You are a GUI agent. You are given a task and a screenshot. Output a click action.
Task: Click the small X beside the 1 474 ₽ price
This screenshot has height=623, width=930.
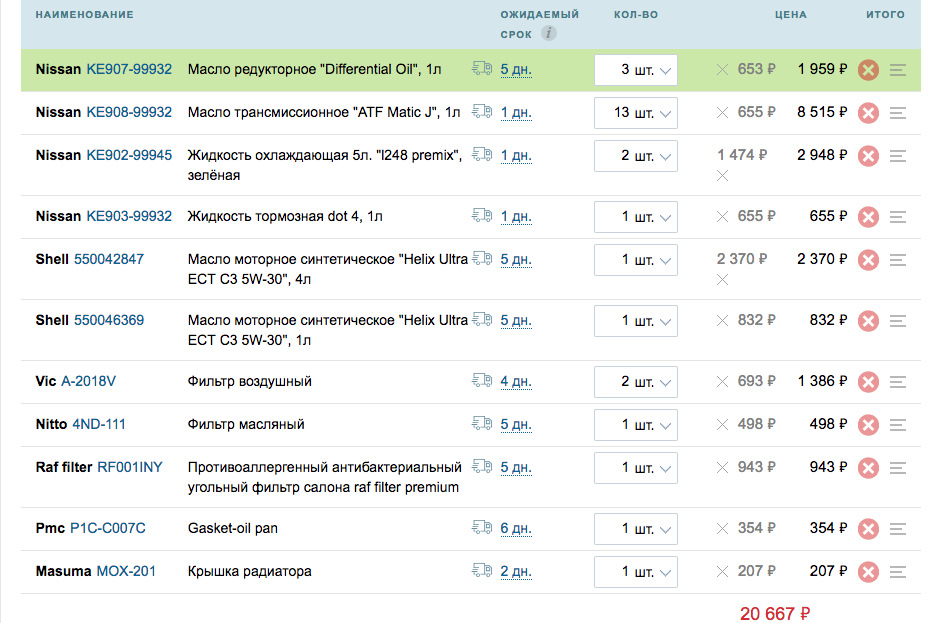coord(723,176)
